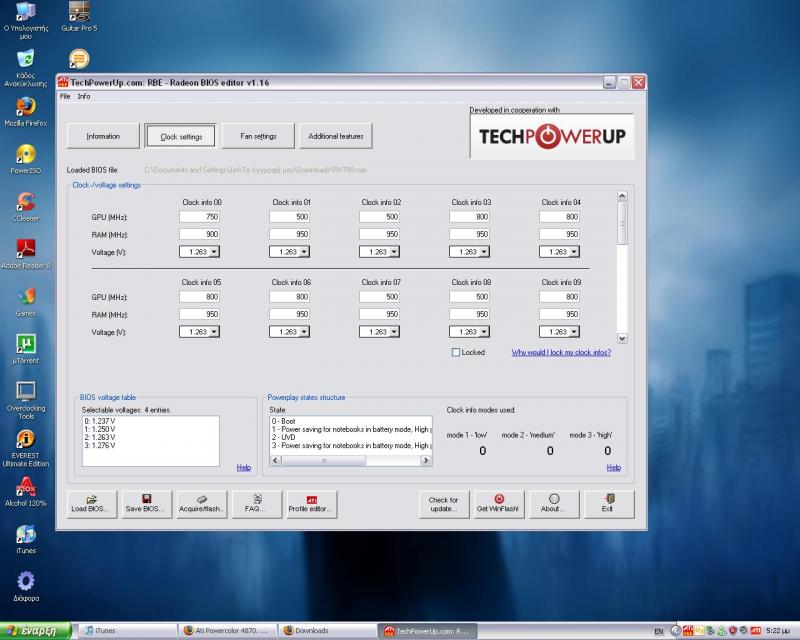This screenshot has height=640, width=800.
Task: Select voltage entry 1: 1.250 V
Action: [100, 429]
